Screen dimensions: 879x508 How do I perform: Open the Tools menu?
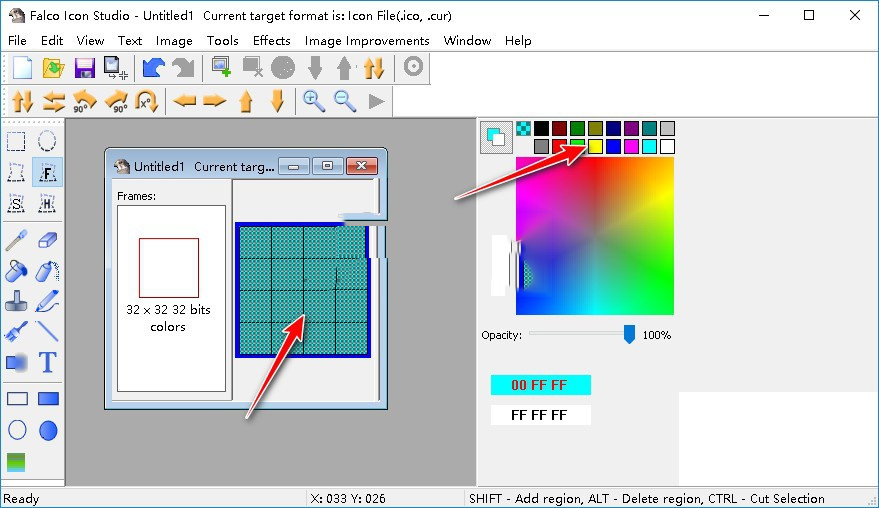point(223,41)
